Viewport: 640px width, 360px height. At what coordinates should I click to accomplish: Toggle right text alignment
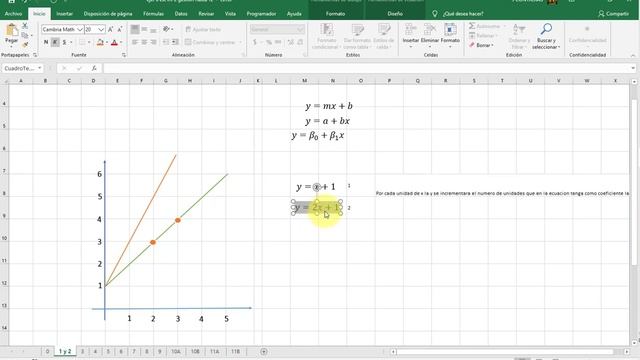[x=153, y=42]
